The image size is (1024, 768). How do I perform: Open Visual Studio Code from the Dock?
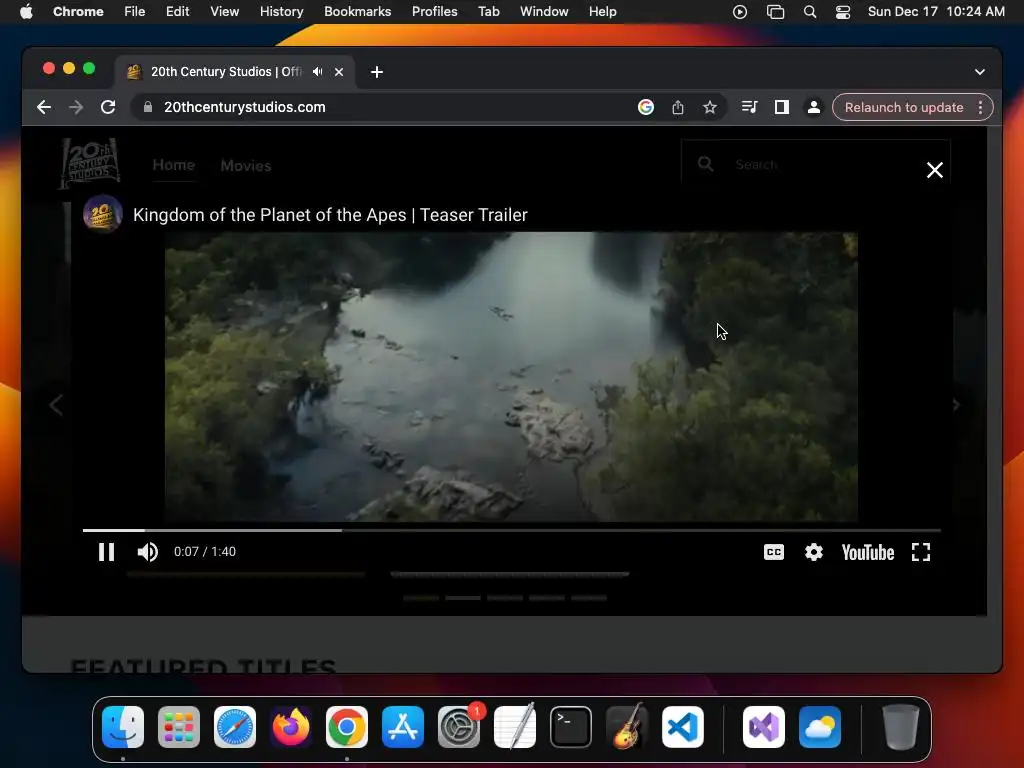point(683,727)
